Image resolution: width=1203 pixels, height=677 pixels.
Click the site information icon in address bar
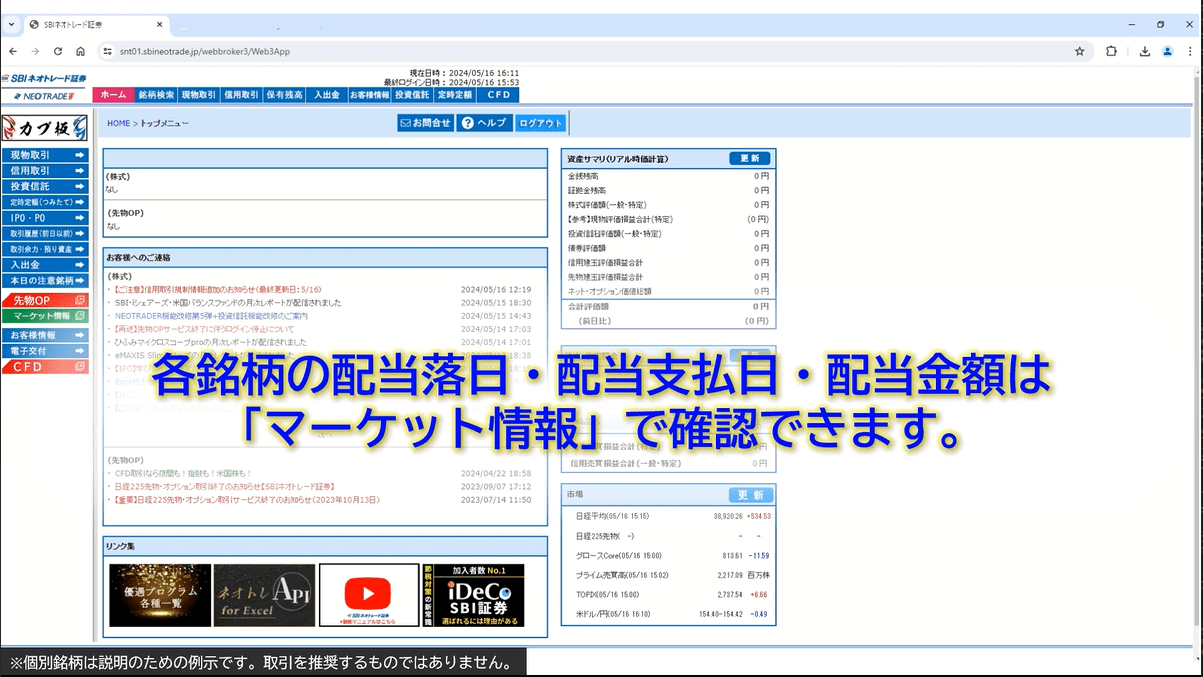(x=108, y=51)
